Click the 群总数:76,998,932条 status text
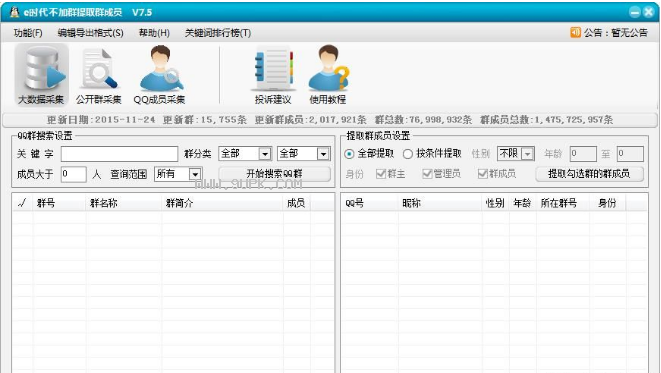 [424, 120]
